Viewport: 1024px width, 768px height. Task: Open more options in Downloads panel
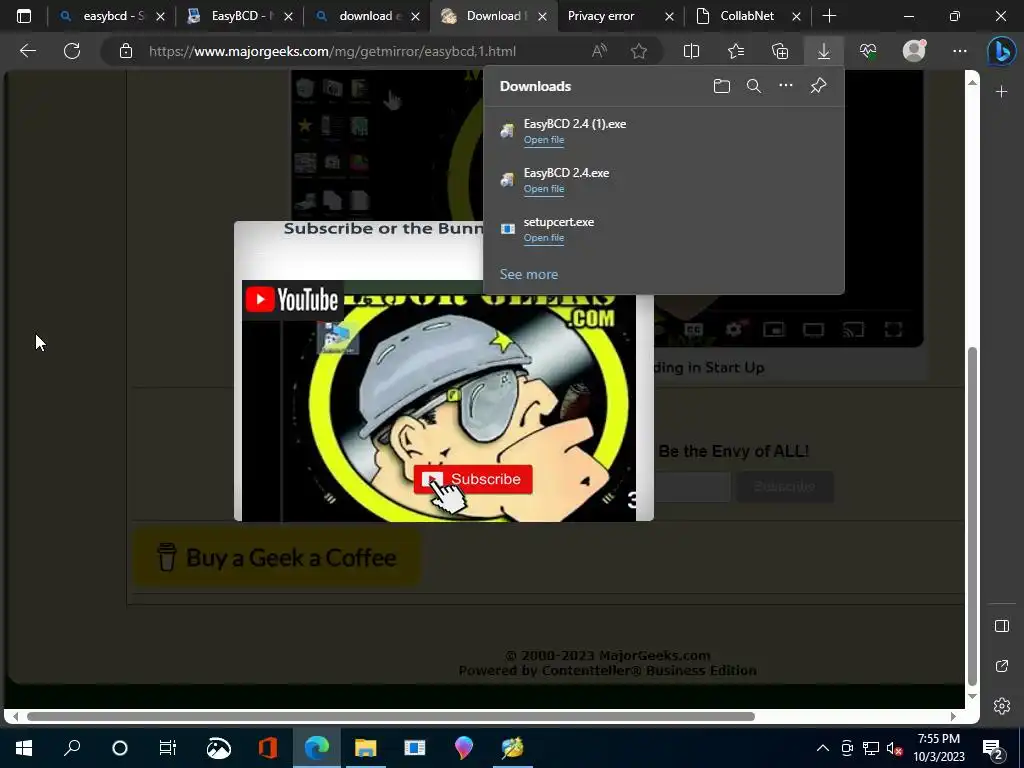click(x=786, y=86)
